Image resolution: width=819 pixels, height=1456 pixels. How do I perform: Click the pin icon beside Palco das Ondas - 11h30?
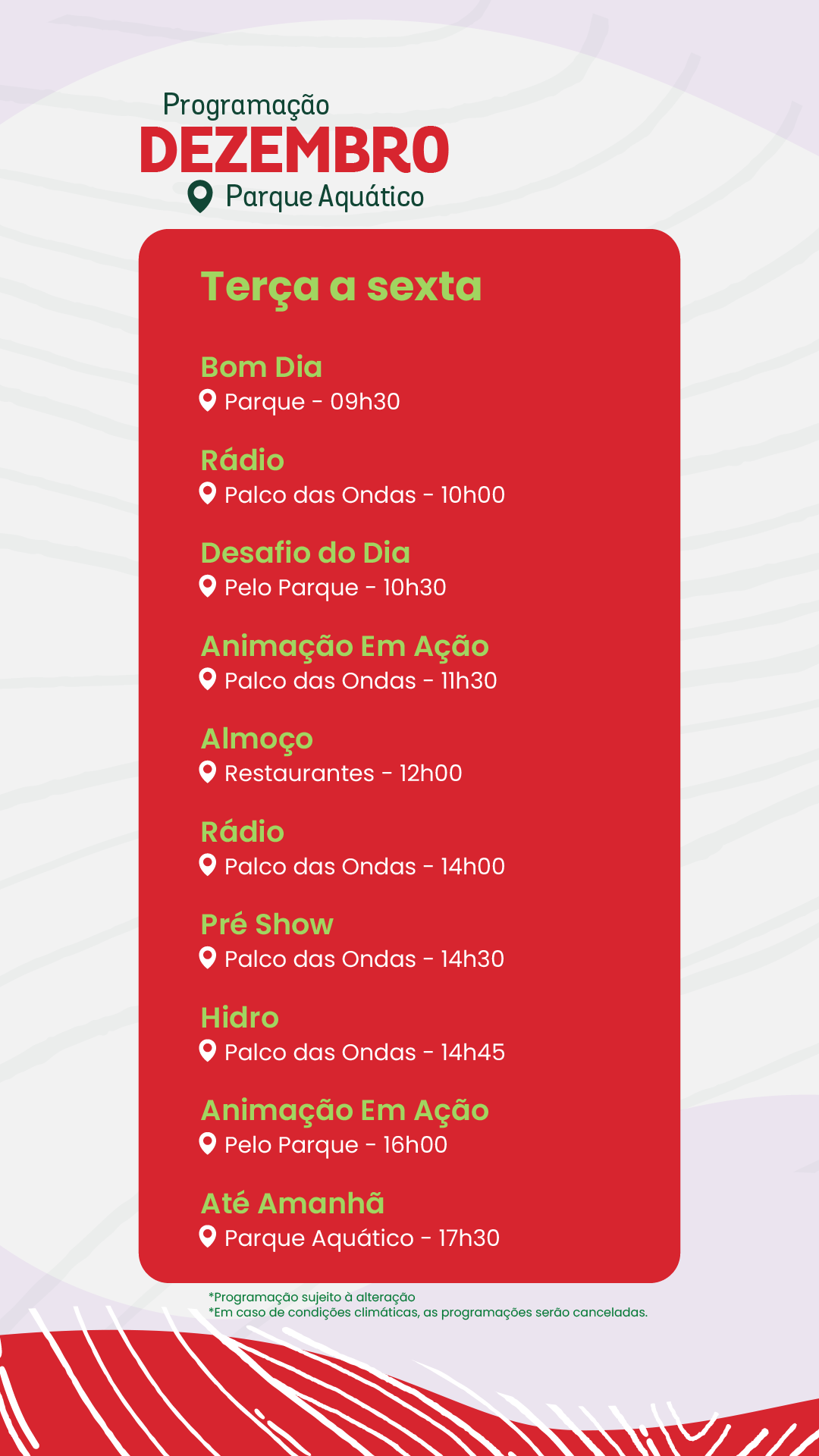[x=207, y=679]
